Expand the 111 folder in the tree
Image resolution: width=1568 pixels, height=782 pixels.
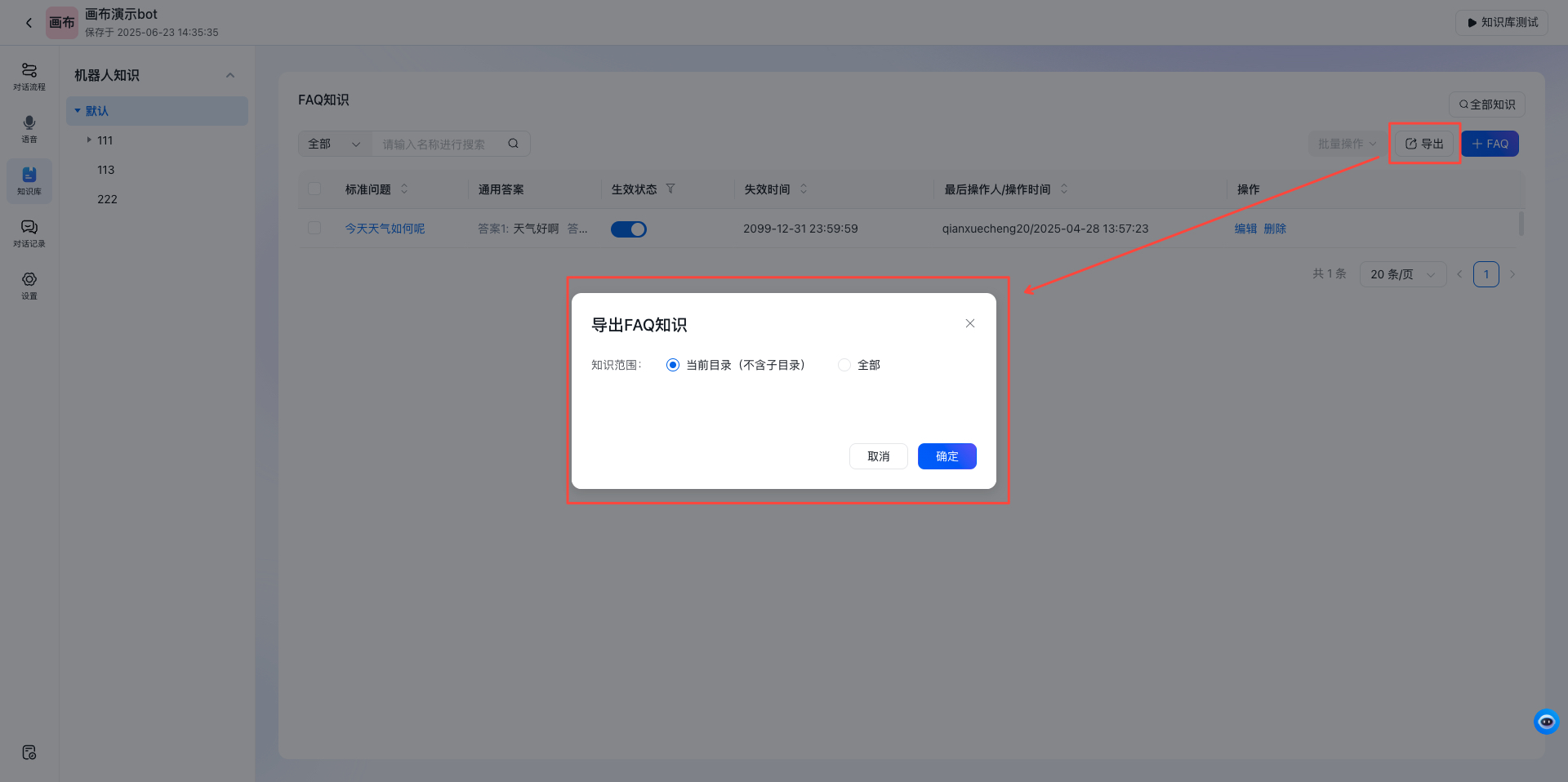pyautogui.click(x=90, y=140)
